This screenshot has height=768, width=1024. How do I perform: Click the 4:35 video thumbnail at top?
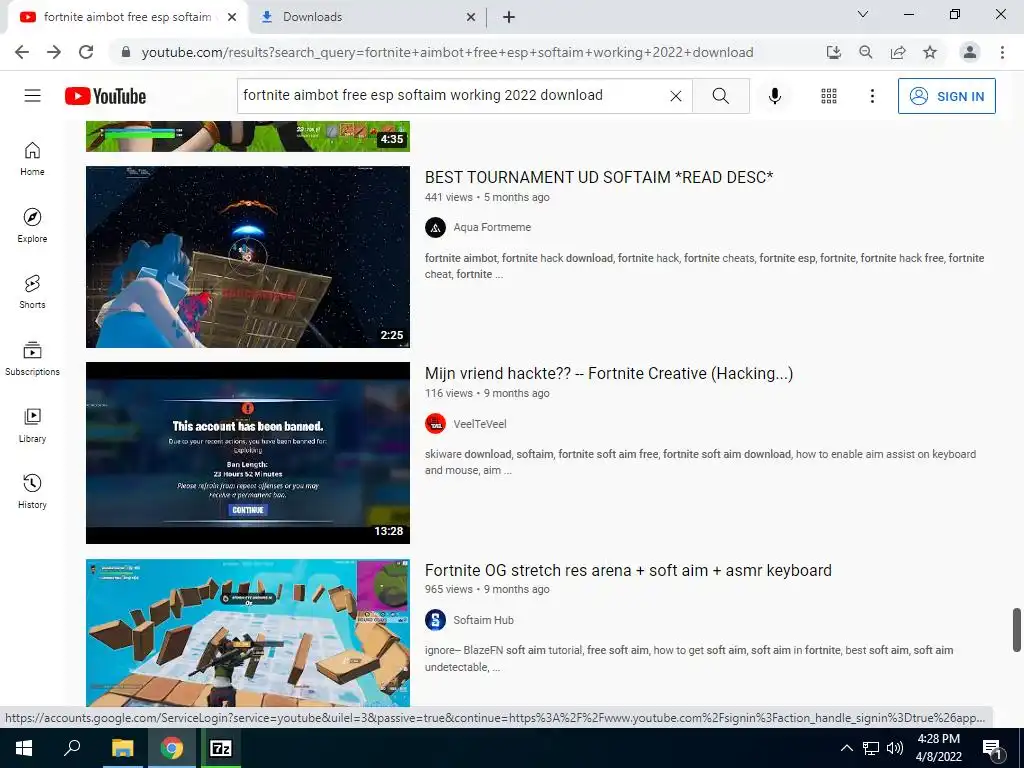coord(248,136)
